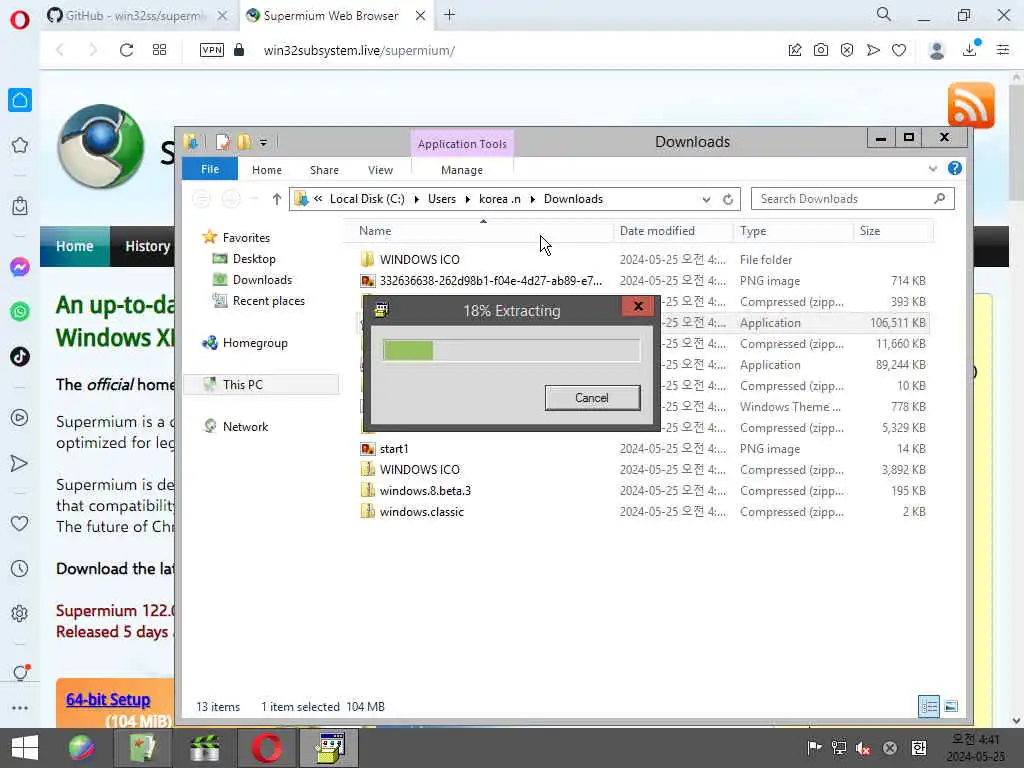The image size is (1024, 768).
Task: Open the 64-bit Setup download link
Action: coord(108,699)
